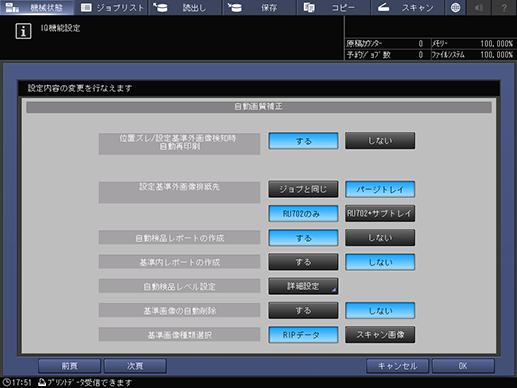
Task: Click the printer status icon in status bar
Action: point(42,382)
